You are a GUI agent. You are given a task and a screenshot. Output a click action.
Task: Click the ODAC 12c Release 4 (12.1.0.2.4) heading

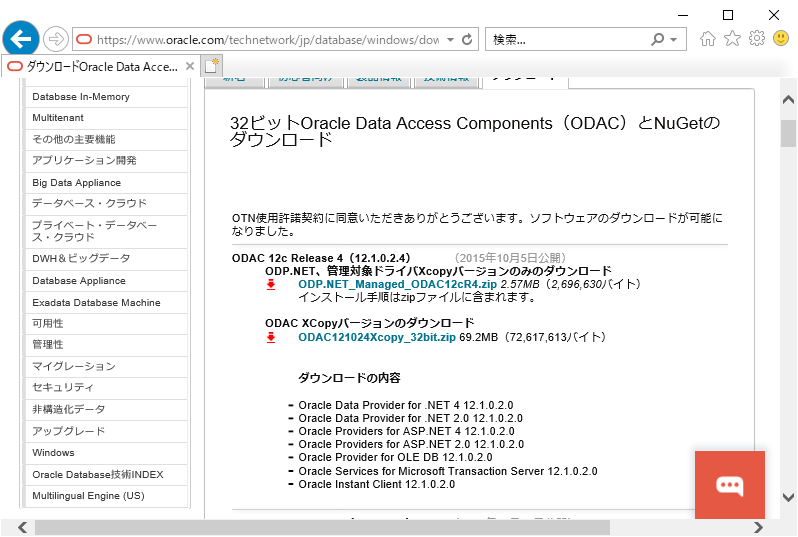[x=321, y=258]
